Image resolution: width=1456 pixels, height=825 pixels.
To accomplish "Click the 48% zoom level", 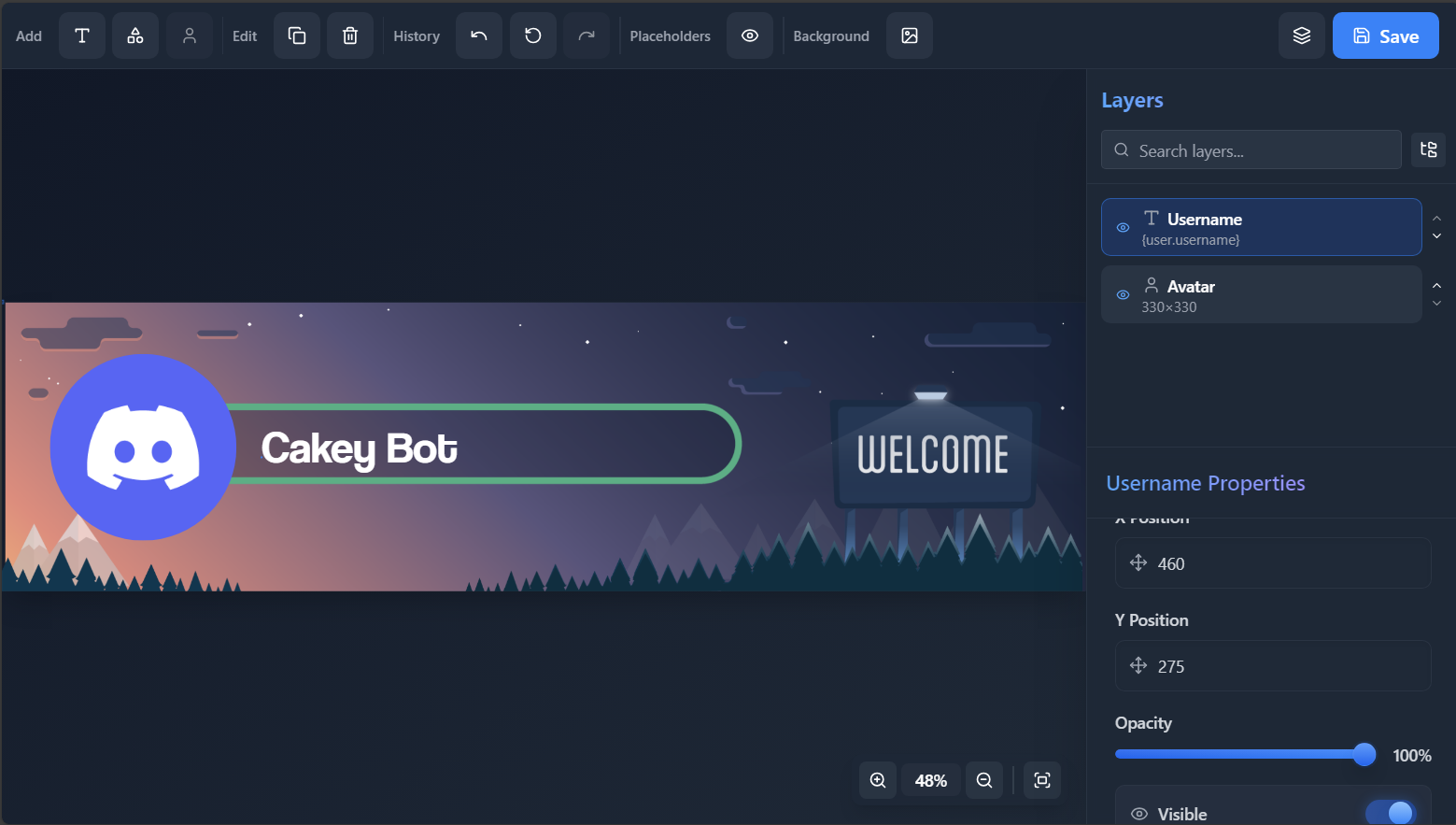I will coord(931,780).
